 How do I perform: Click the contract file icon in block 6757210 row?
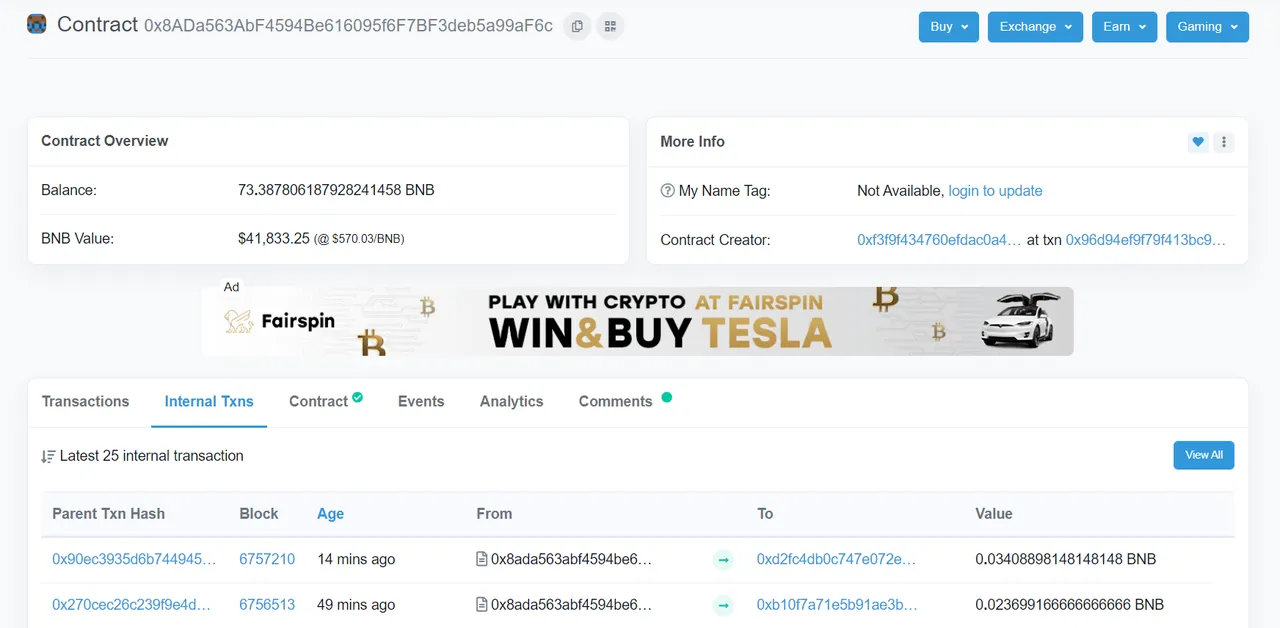click(x=482, y=559)
